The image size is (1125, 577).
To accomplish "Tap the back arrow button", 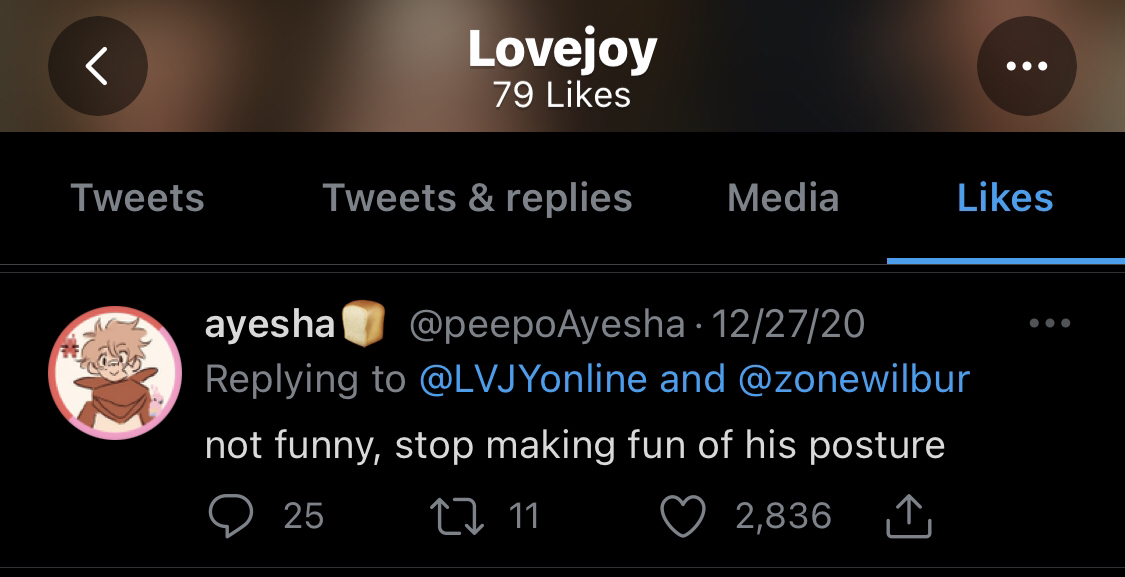I will pyautogui.click(x=97, y=67).
